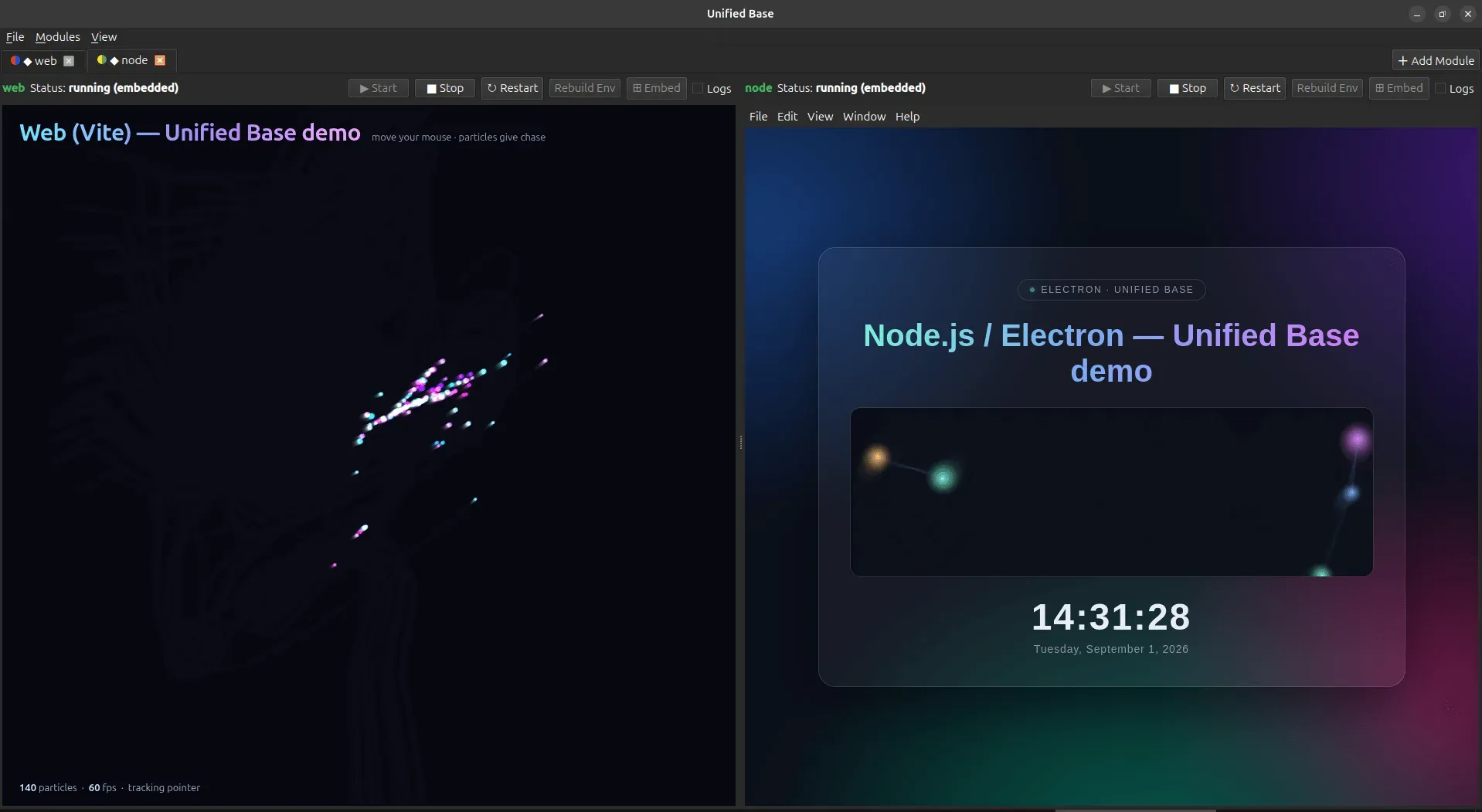Click the "Node.js / Electron — Unified Base demo" title

click(1111, 353)
